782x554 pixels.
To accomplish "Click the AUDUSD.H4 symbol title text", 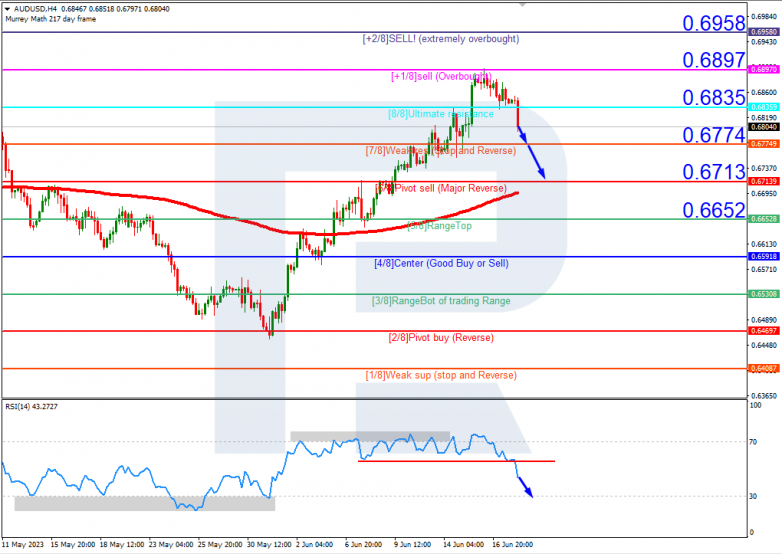I will tap(35, 9).
